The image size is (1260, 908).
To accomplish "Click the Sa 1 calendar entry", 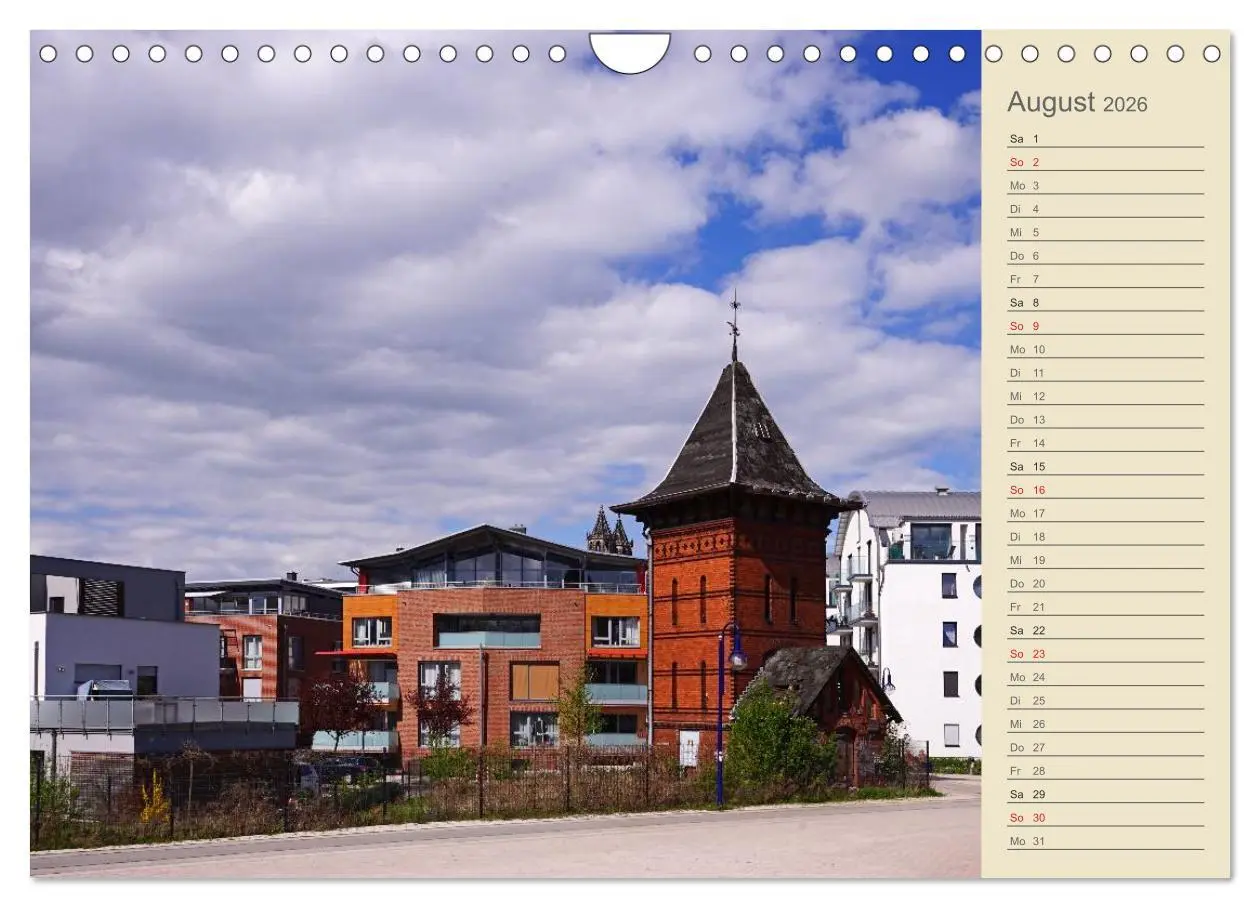I will coord(1025,137).
